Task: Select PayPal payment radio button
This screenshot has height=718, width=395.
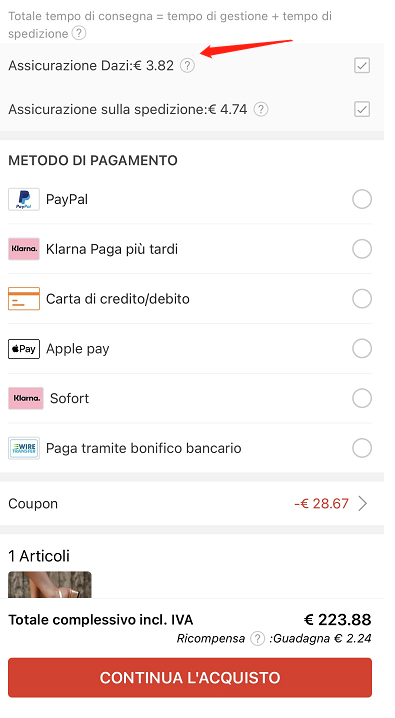Action: tap(362, 199)
